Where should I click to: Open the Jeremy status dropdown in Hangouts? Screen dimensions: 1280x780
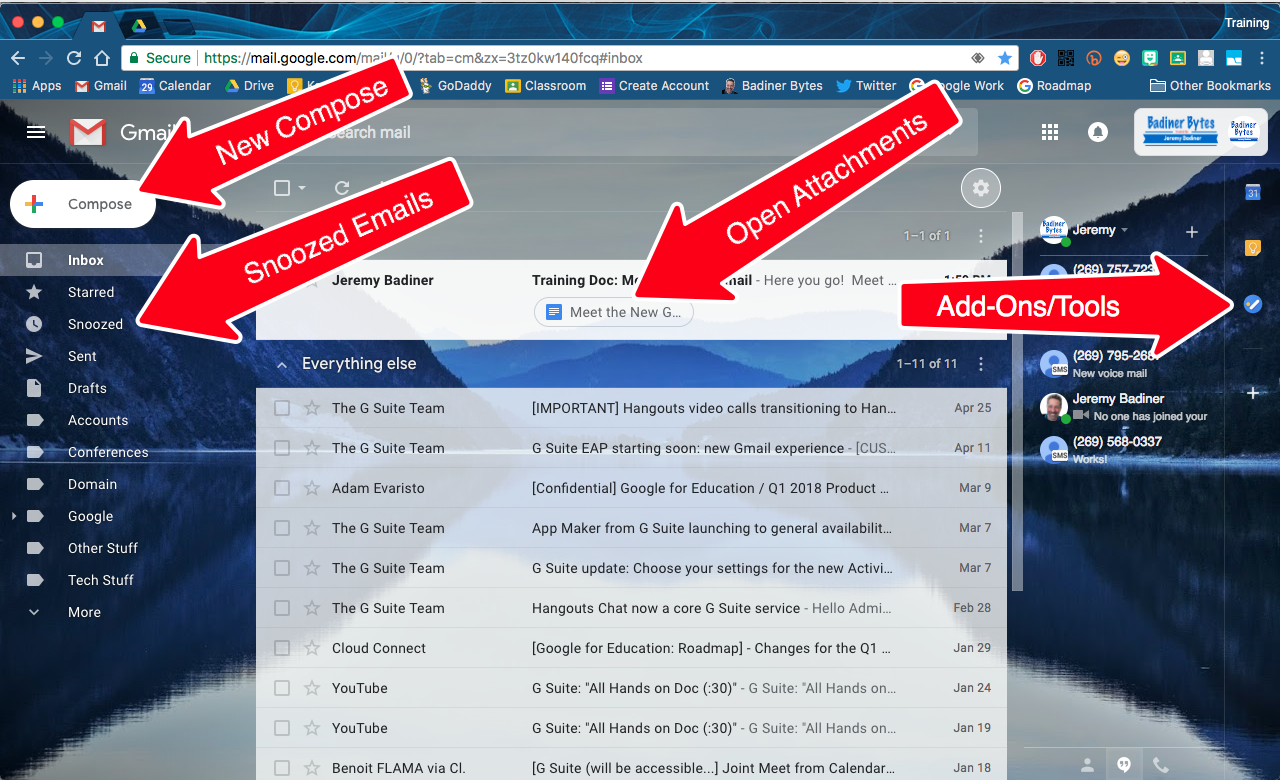click(1124, 230)
